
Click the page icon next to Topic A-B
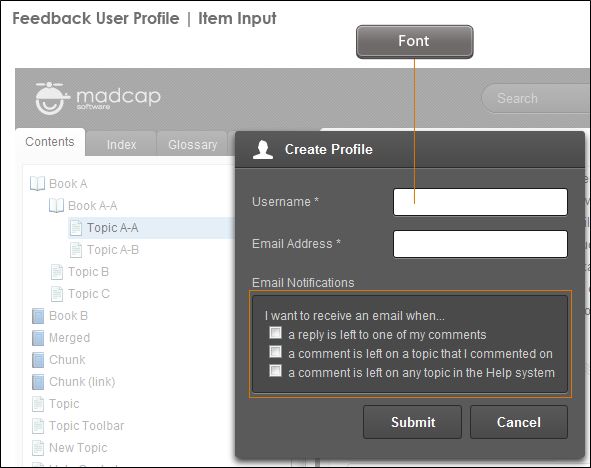coord(76,250)
